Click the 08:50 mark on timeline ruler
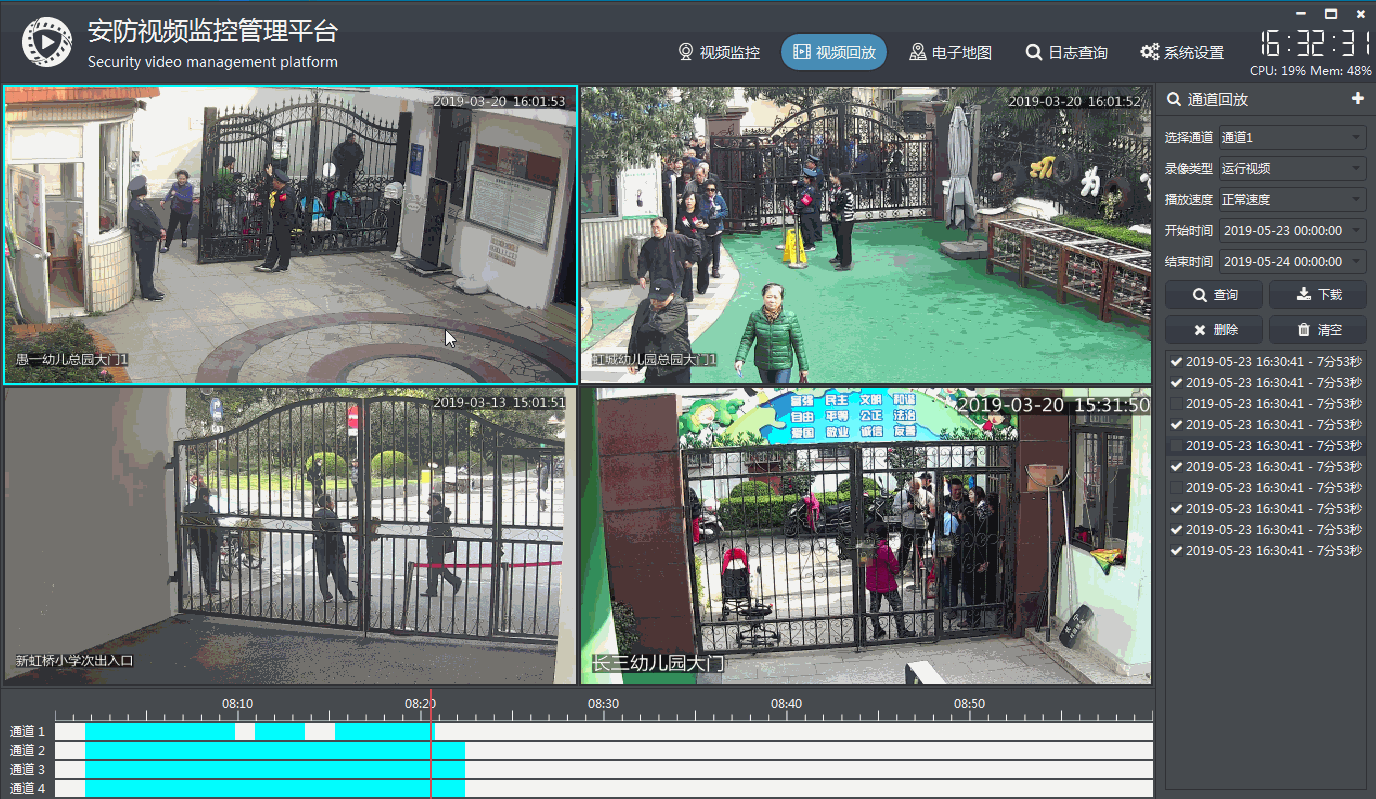 (x=969, y=704)
